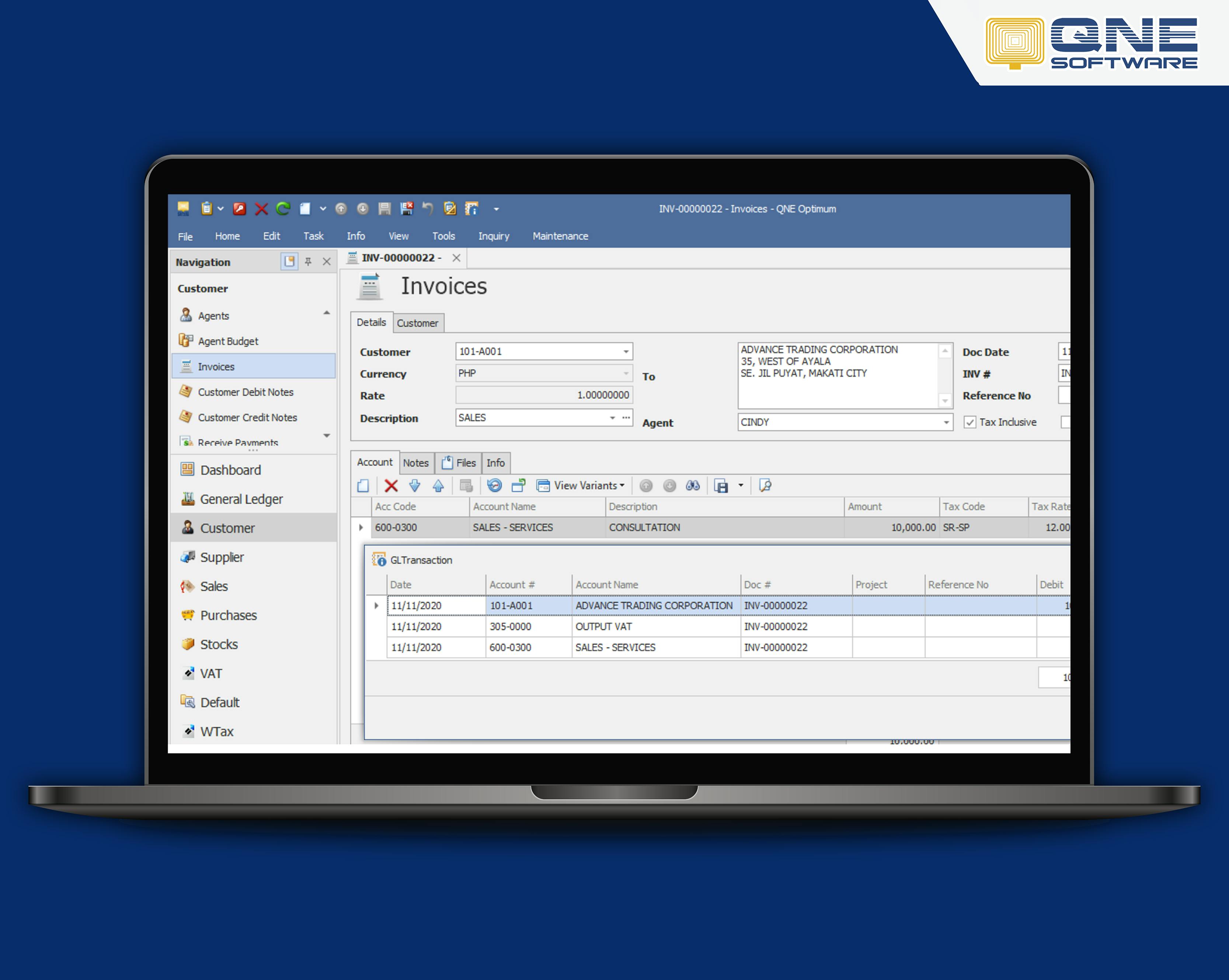Image resolution: width=1229 pixels, height=980 pixels.
Task: Click the red delete X in the top toolbar
Action: [x=261, y=209]
